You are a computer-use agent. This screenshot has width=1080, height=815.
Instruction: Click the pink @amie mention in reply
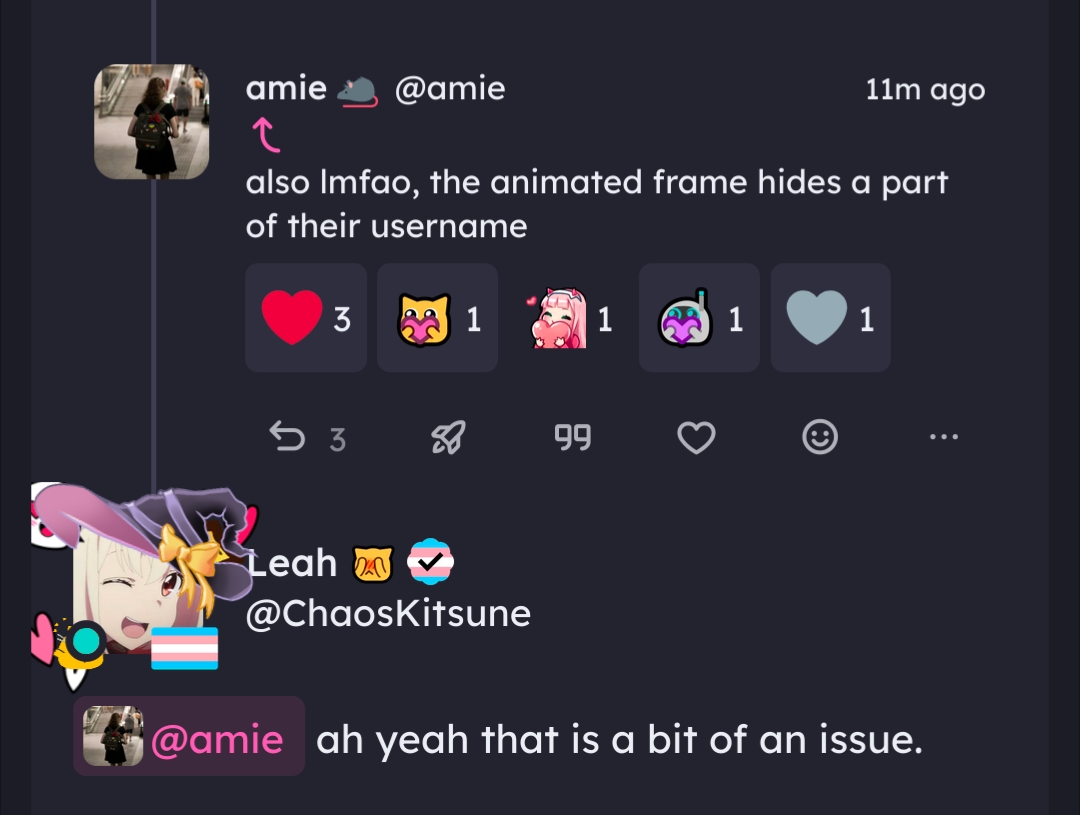216,740
